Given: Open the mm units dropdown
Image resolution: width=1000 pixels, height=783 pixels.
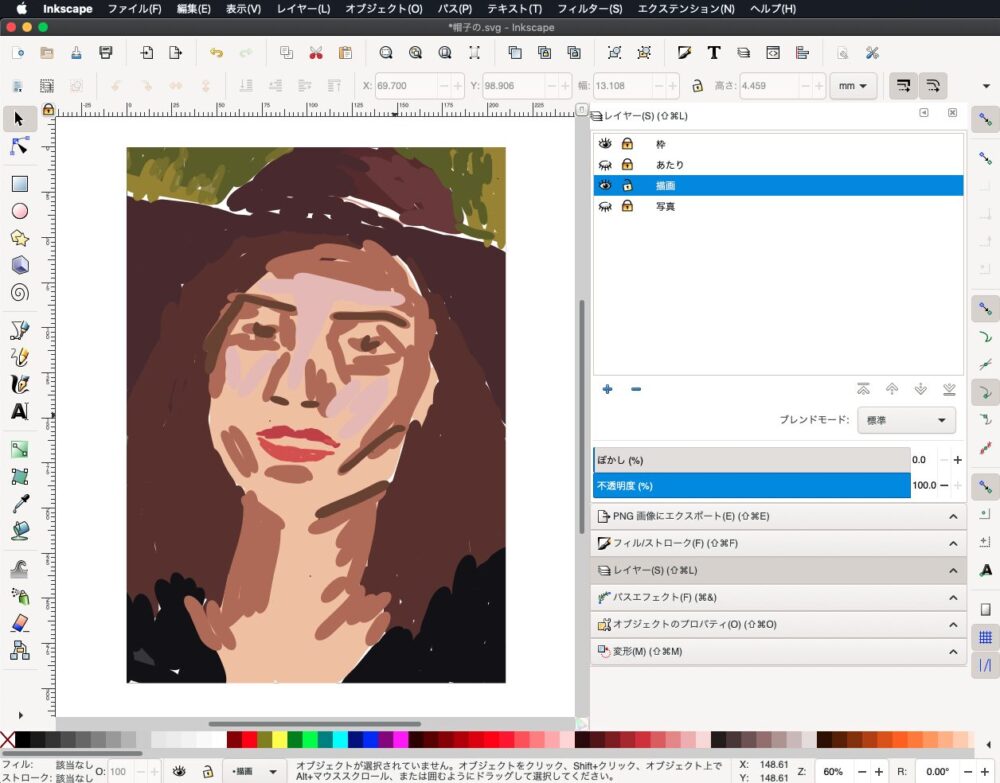Looking at the screenshot, I should coord(853,86).
